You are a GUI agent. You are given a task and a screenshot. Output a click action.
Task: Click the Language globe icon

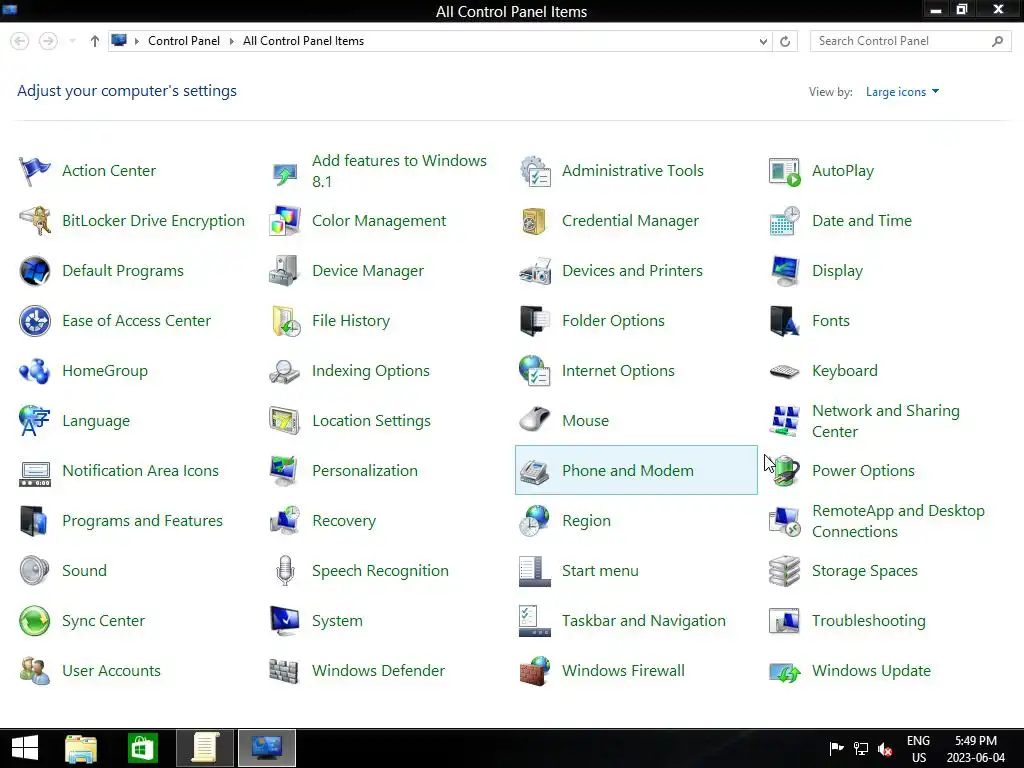35,421
